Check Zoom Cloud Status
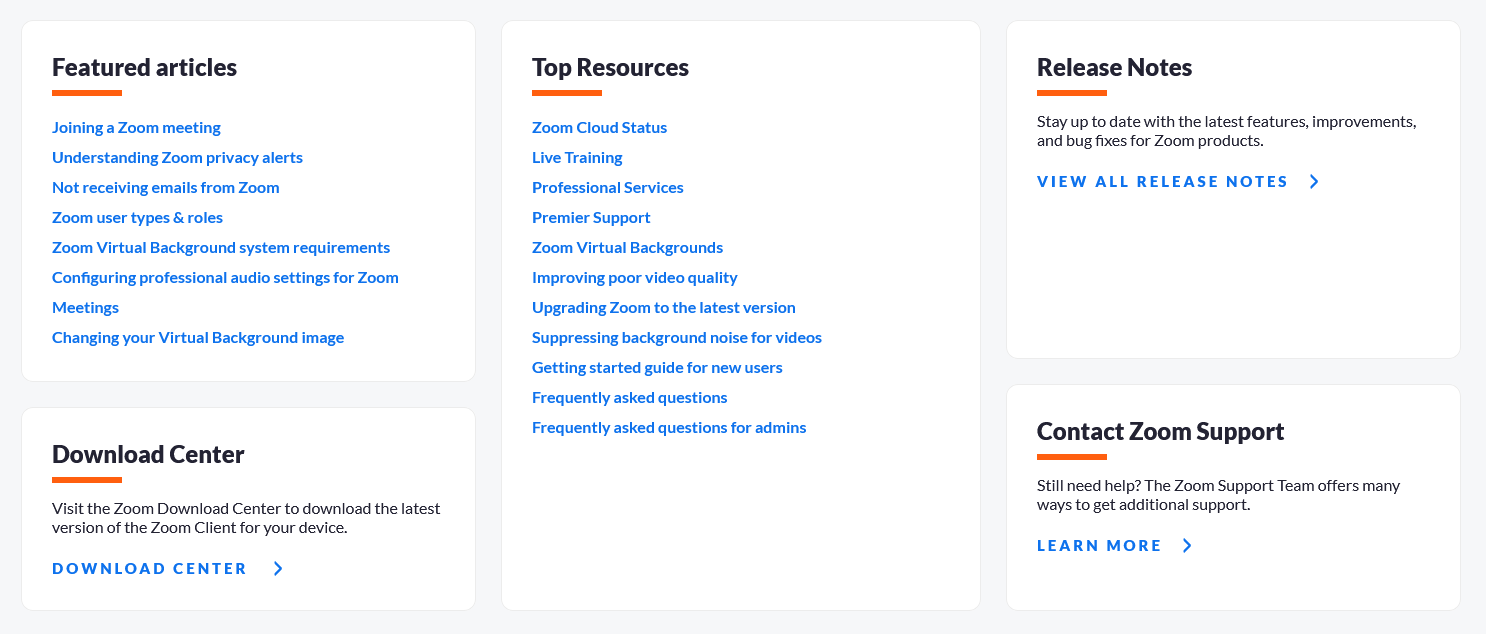Viewport: 1486px width, 634px height. pyautogui.click(x=599, y=127)
